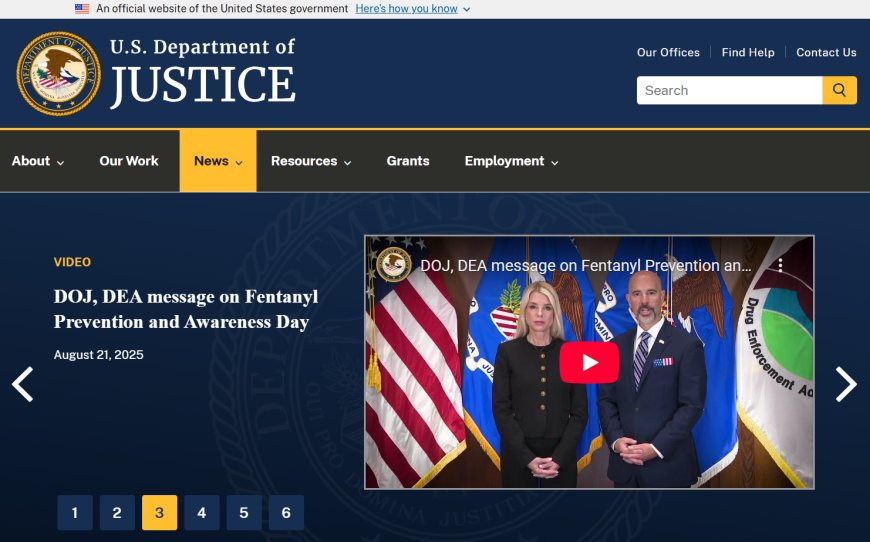Select carousel slide 4

tap(201, 513)
